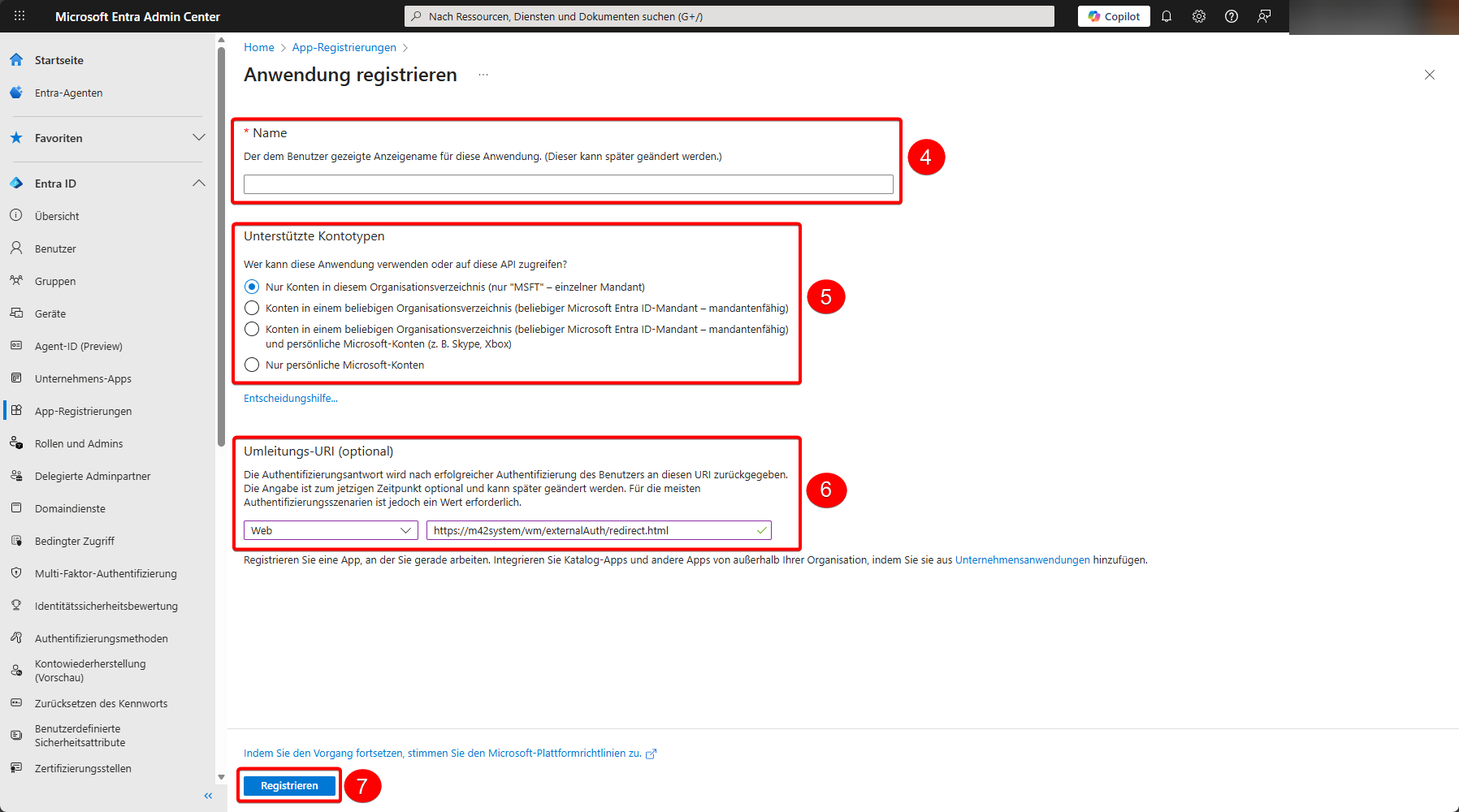The image size is (1459, 812).
Task: Expand the Favoriten section
Action: [x=198, y=138]
